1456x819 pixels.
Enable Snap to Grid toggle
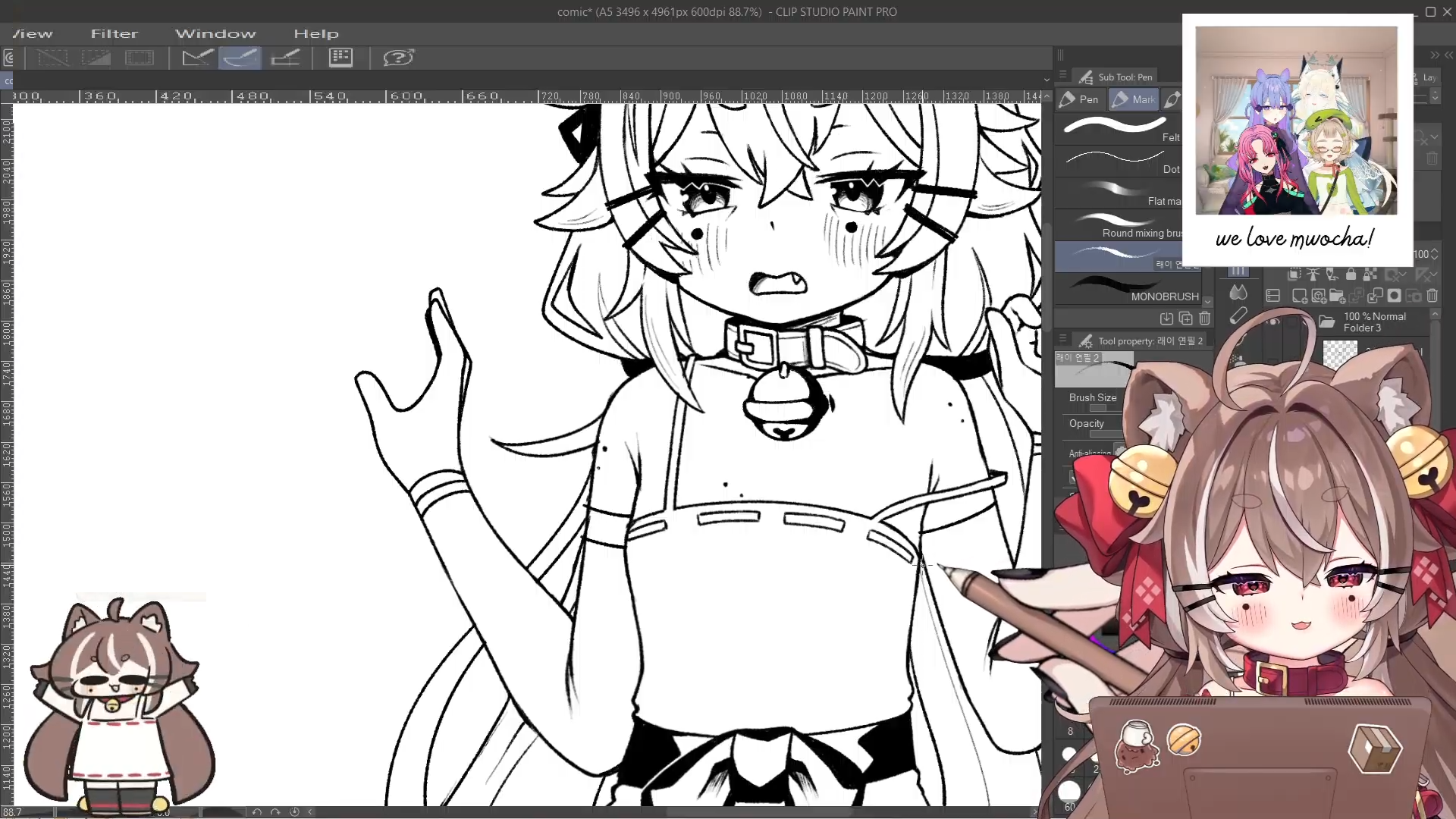pyautogui.click(x=285, y=58)
